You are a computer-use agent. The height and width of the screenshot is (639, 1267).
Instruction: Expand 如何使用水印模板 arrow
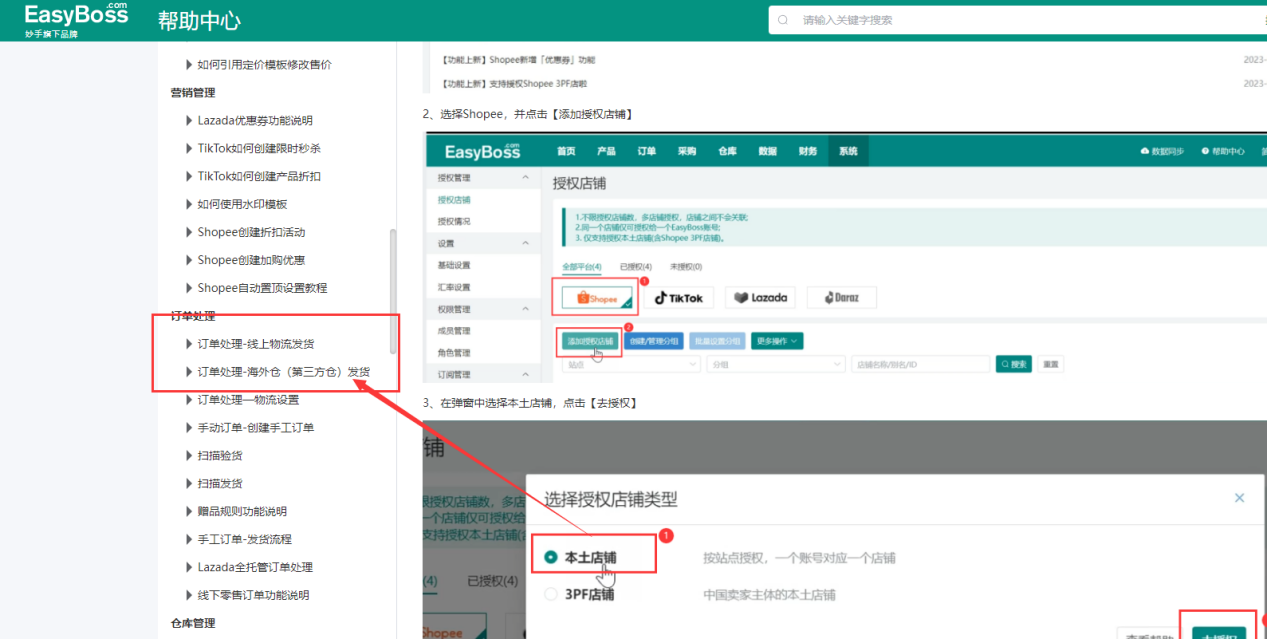[x=189, y=204]
